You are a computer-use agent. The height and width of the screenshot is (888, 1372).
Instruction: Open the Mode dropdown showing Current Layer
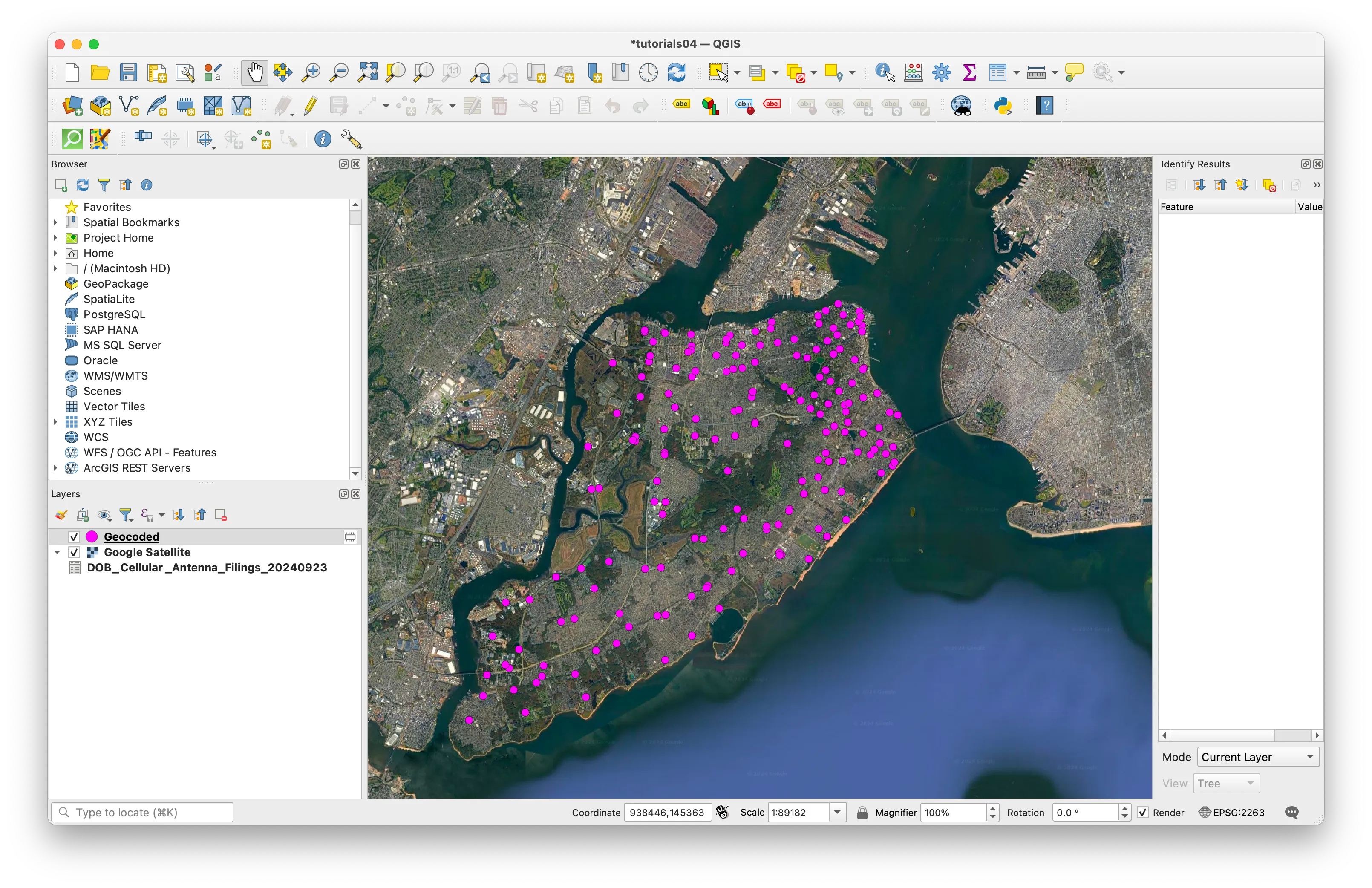pos(1257,756)
